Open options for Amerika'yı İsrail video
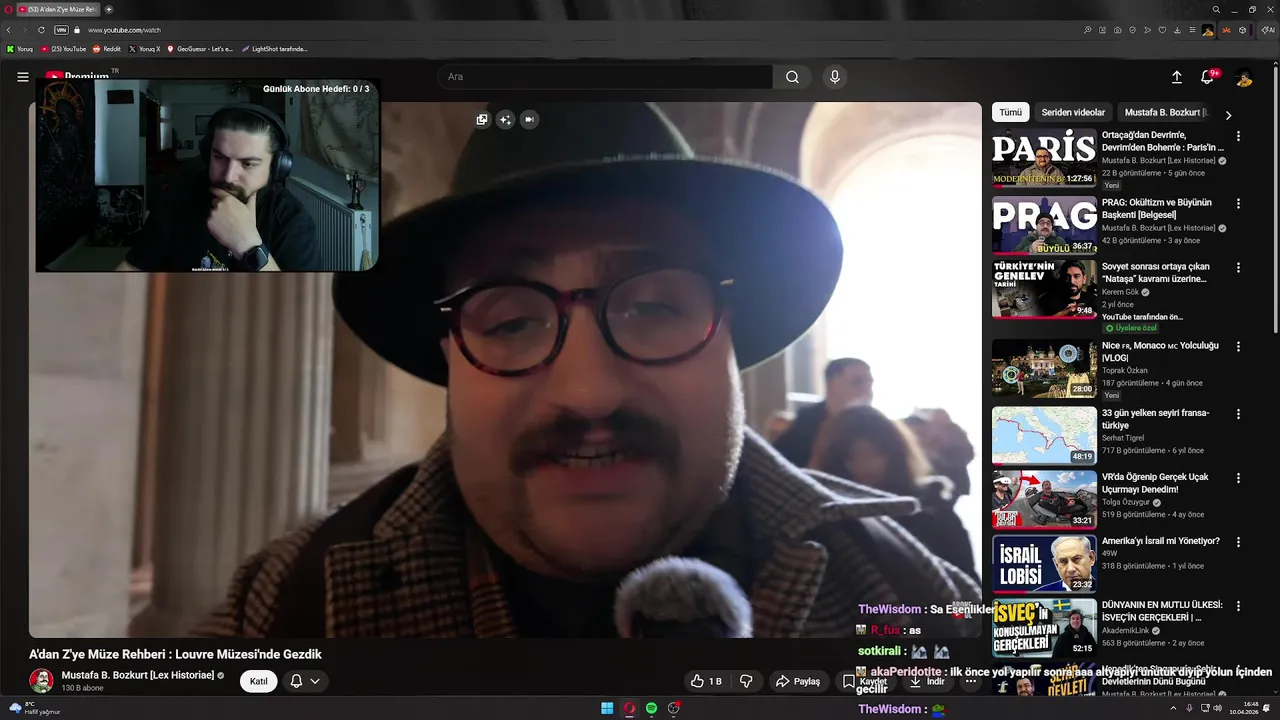 (x=1238, y=542)
